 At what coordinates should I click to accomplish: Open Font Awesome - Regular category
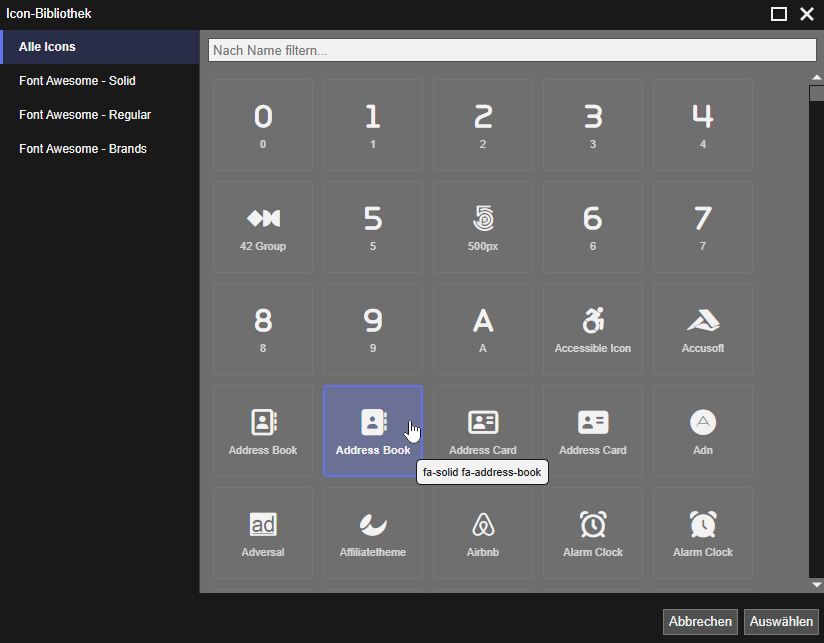click(x=100, y=115)
